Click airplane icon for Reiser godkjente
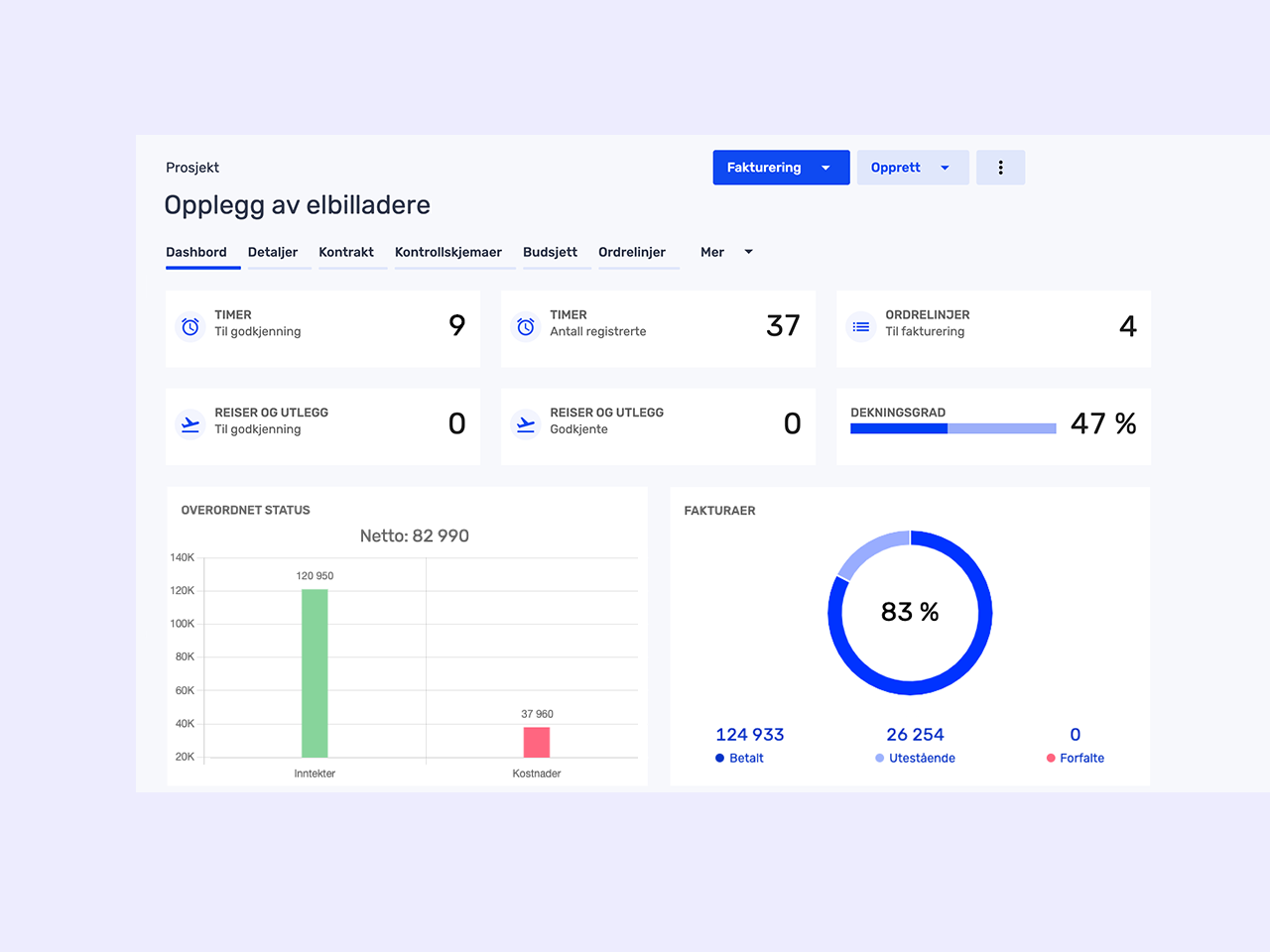This screenshot has width=1270, height=952. [526, 424]
